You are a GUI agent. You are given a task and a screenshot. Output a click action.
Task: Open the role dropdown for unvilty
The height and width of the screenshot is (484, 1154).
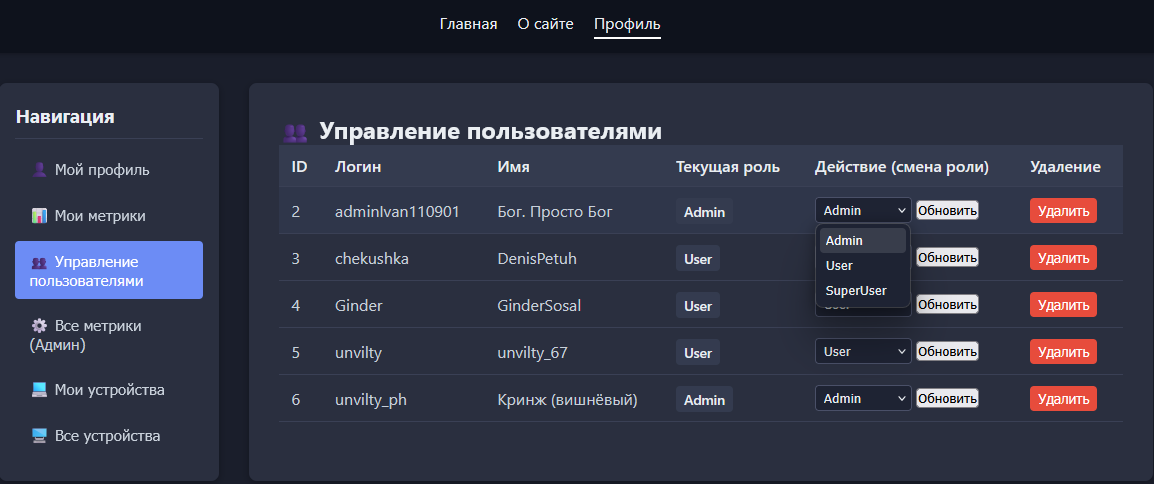863,352
